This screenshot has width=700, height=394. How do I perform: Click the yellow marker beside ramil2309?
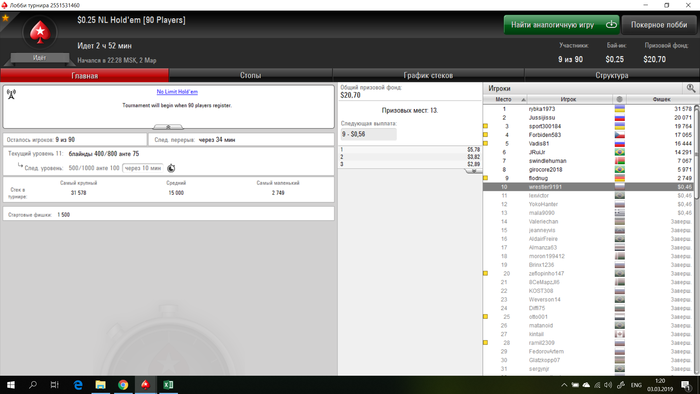(486, 343)
